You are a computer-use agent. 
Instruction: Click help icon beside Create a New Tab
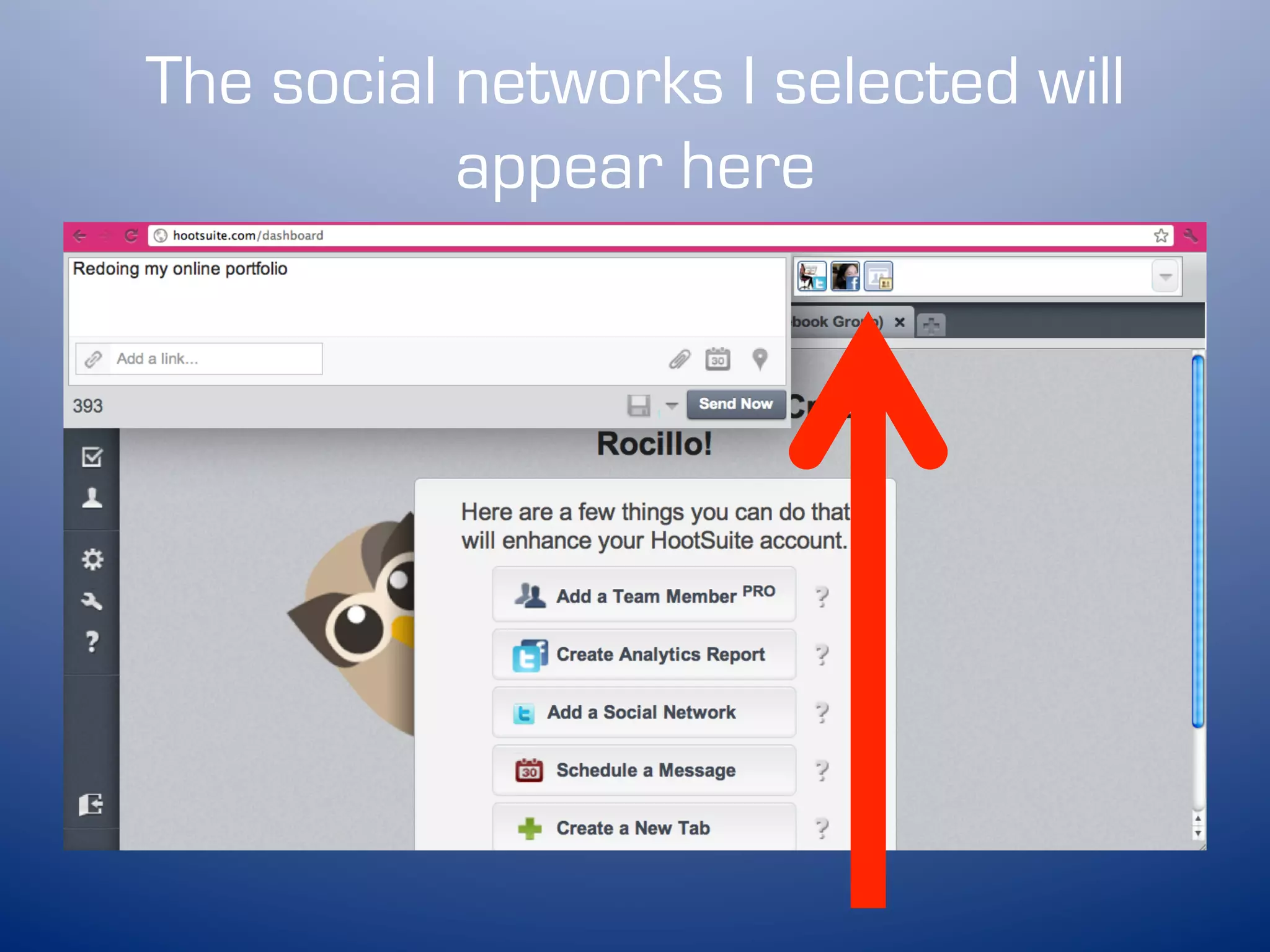click(822, 829)
